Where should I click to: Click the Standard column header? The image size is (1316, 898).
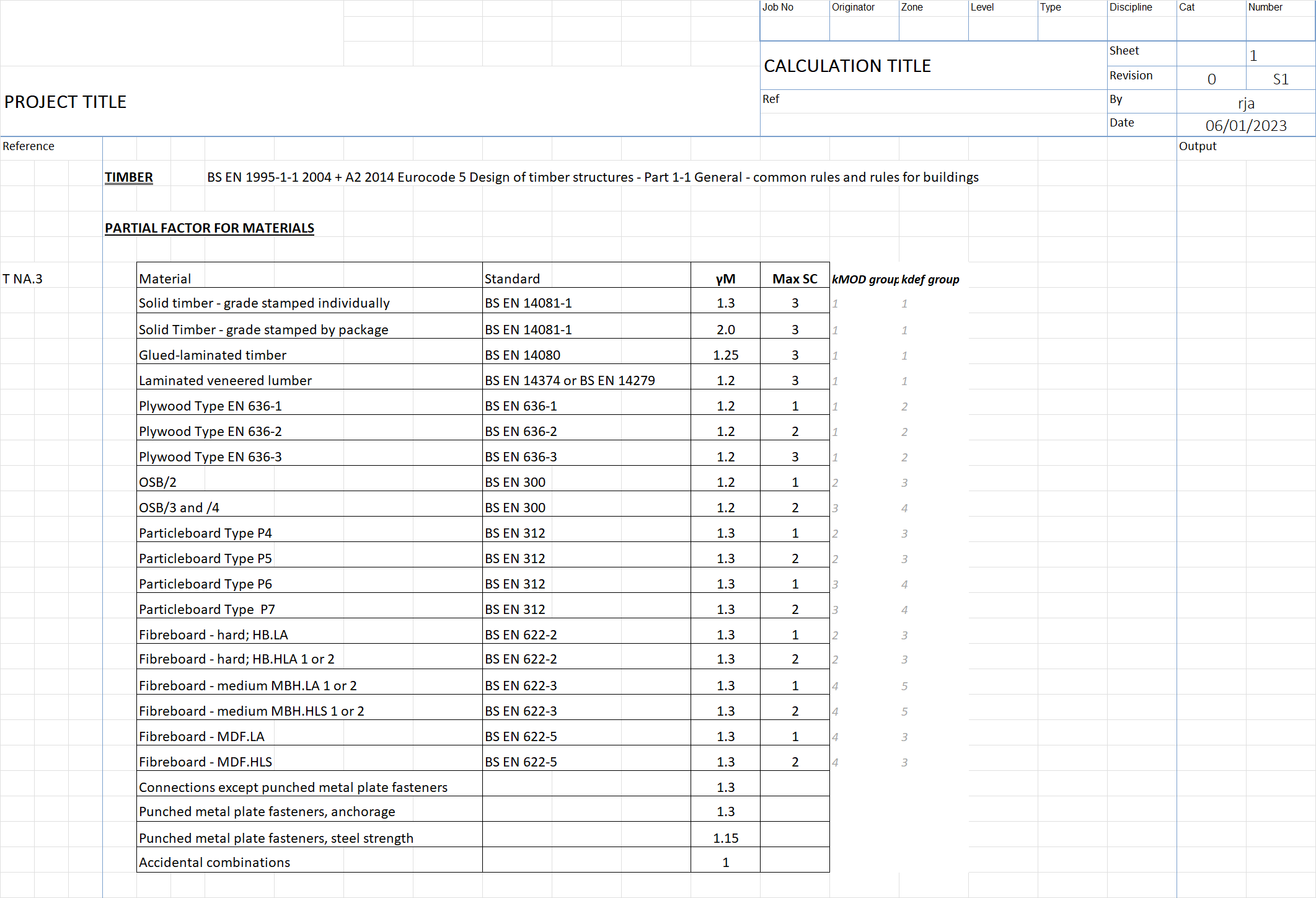coord(586,275)
